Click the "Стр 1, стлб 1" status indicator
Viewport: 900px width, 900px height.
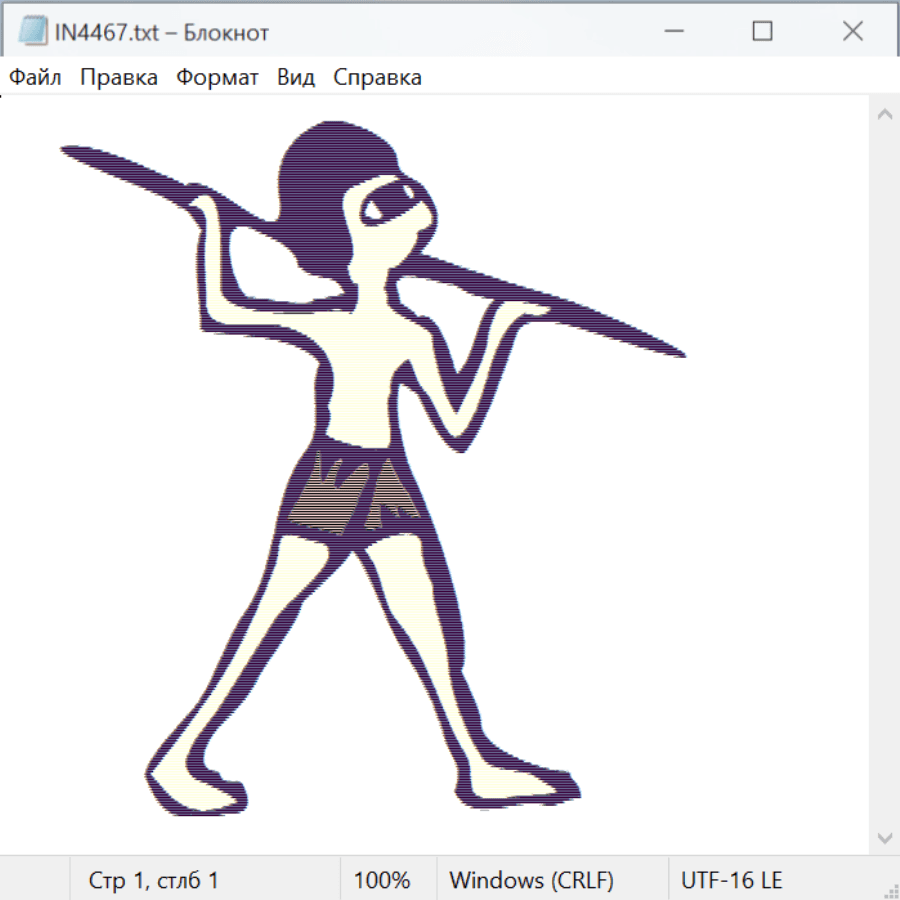coord(153,881)
